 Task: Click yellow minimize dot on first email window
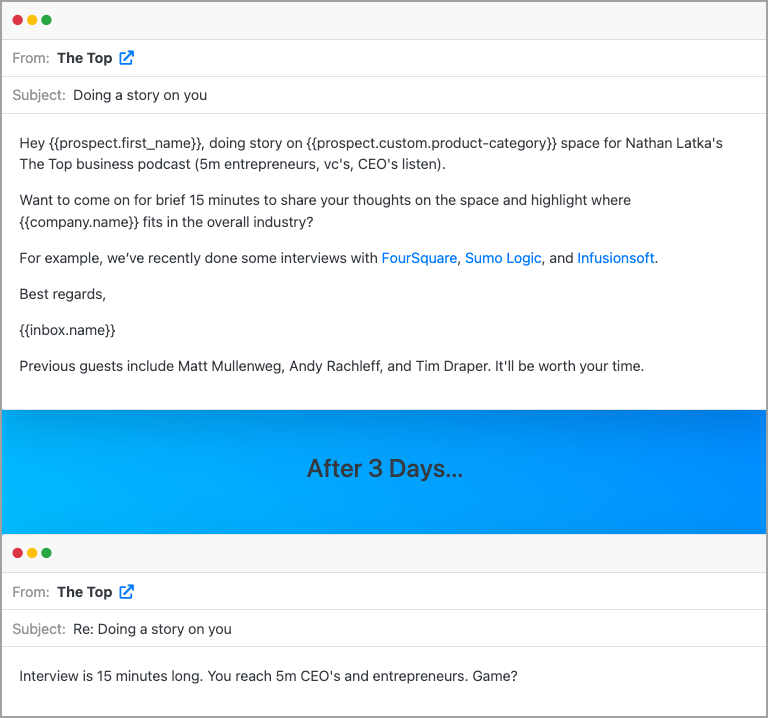coord(32,20)
